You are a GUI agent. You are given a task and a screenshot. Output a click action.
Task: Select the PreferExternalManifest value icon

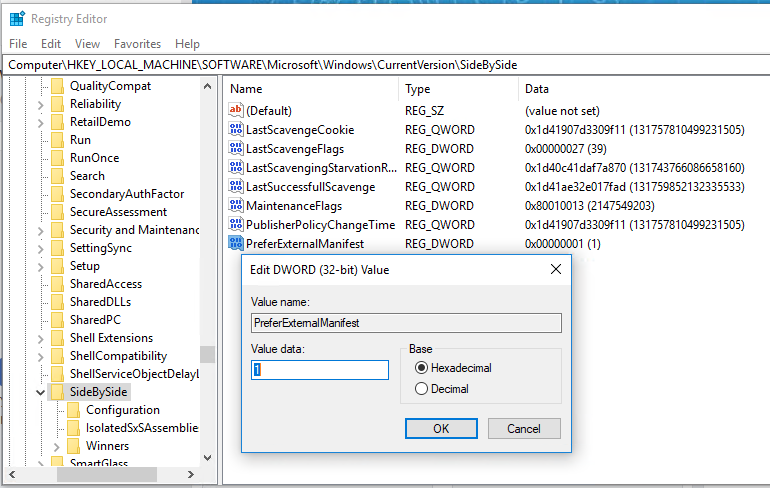[236, 243]
